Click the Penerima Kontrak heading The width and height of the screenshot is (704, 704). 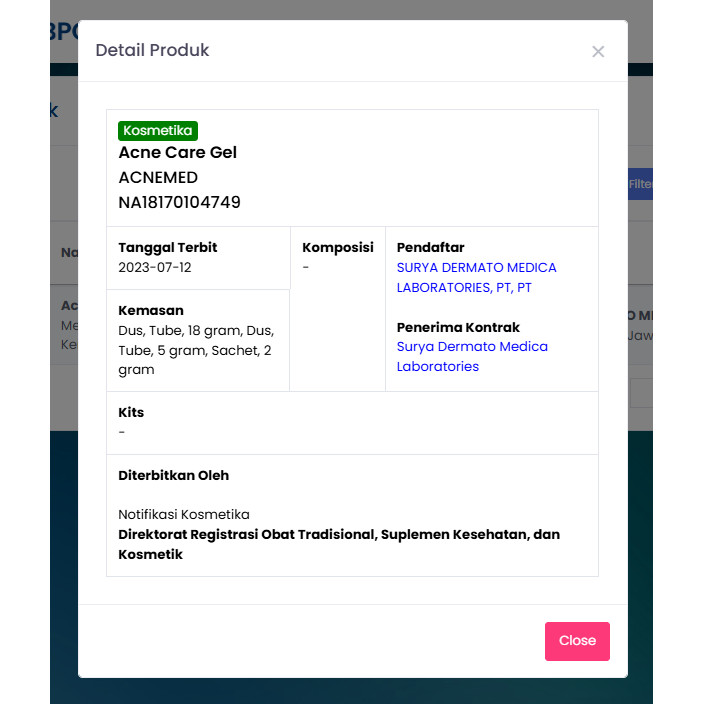point(458,327)
